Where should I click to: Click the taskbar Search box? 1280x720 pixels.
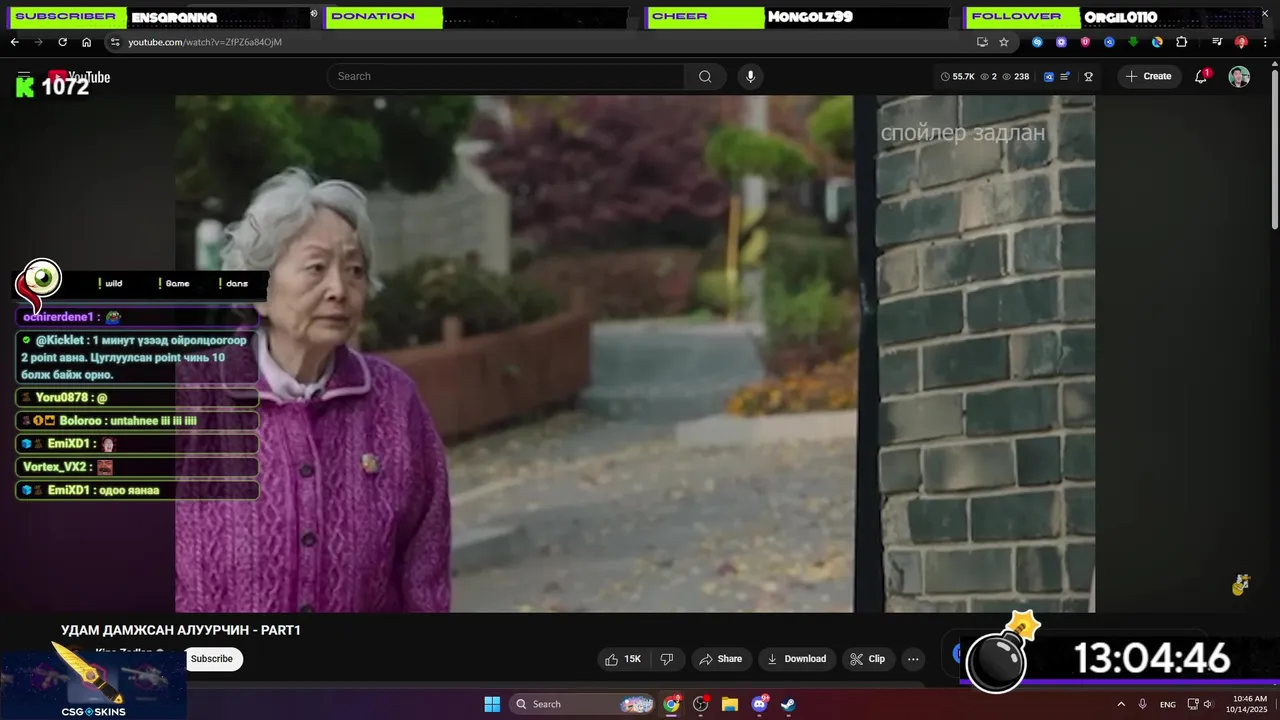coord(584,704)
